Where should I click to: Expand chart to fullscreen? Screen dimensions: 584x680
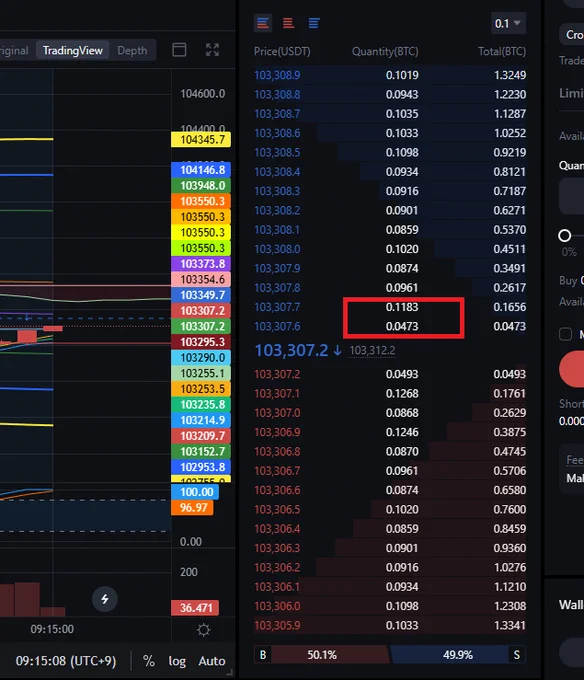coord(212,50)
